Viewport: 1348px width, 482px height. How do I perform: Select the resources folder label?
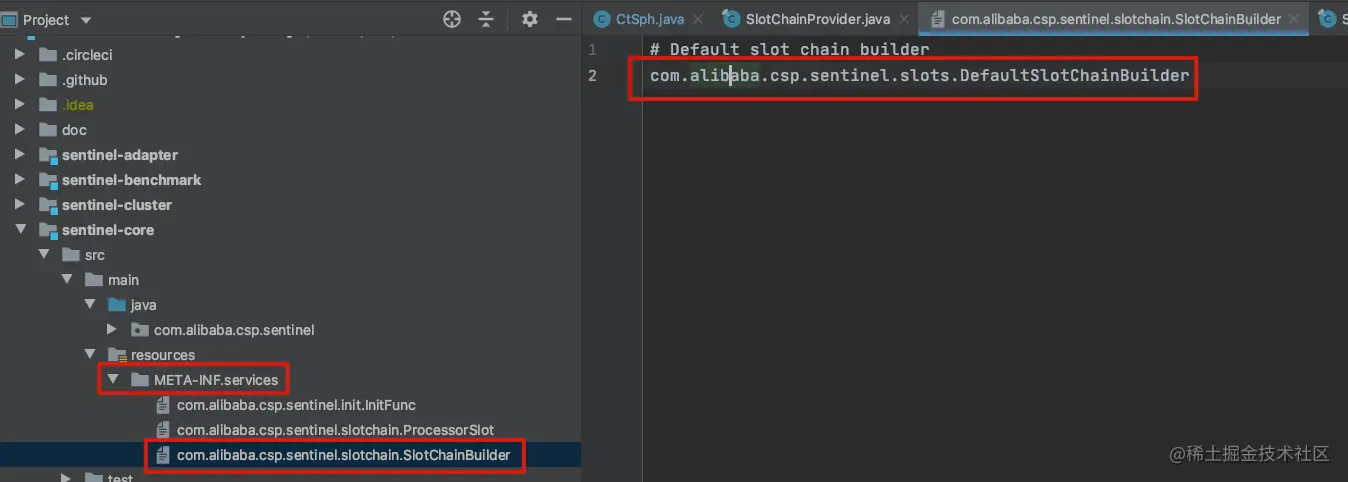[163, 355]
